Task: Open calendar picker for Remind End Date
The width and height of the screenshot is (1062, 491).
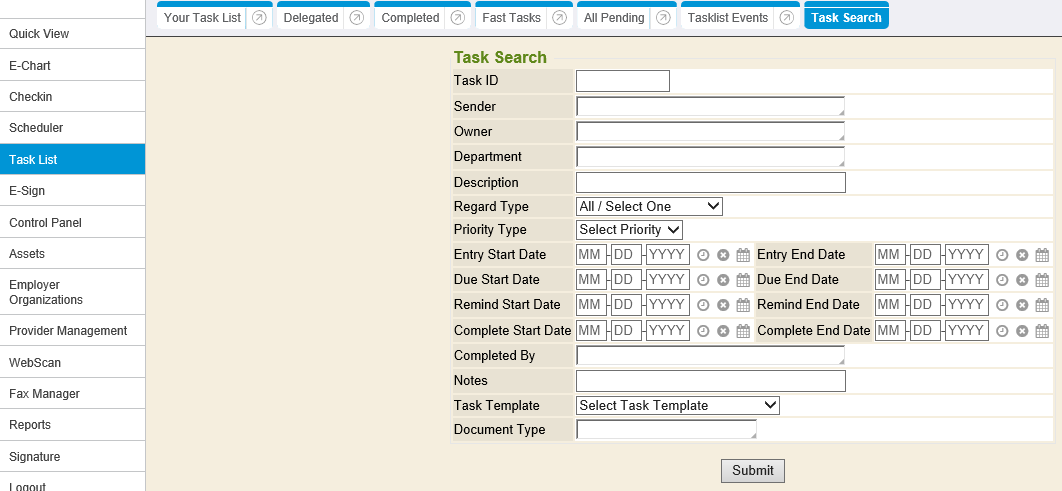Action: pyautogui.click(x=1042, y=305)
